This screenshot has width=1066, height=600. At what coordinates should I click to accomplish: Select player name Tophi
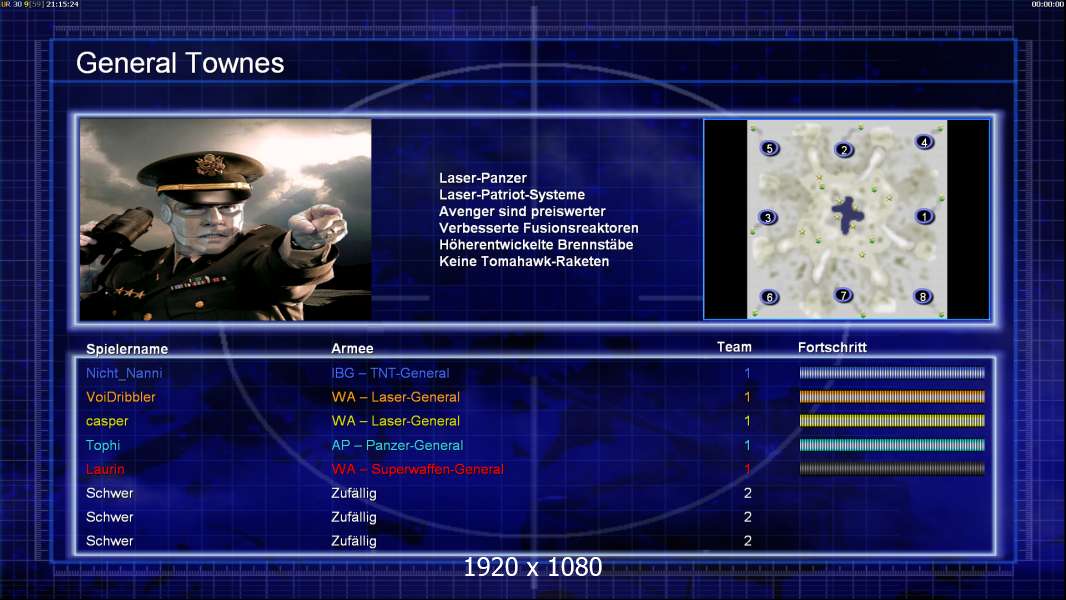pyautogui.click(x=103, y=445)
